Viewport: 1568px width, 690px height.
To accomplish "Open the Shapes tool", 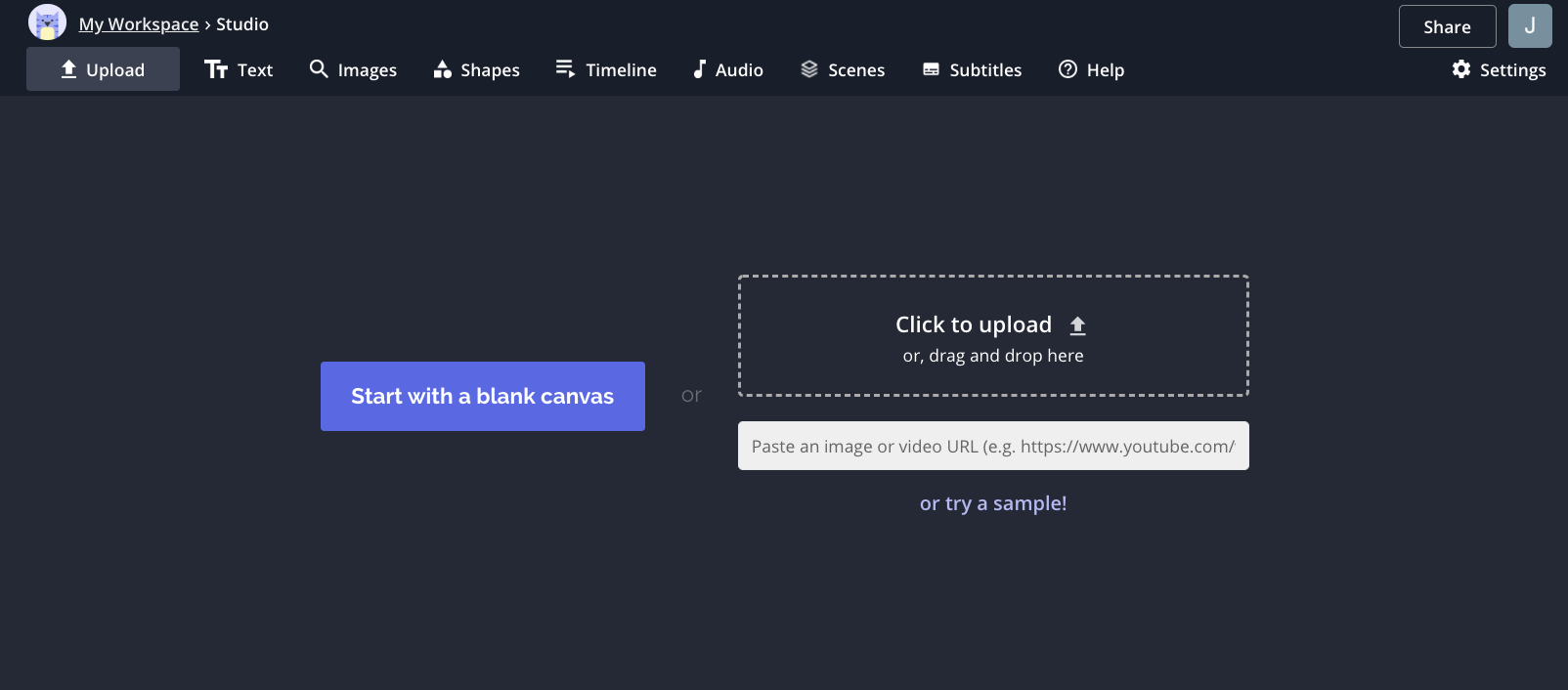I will tap(476, 69).
